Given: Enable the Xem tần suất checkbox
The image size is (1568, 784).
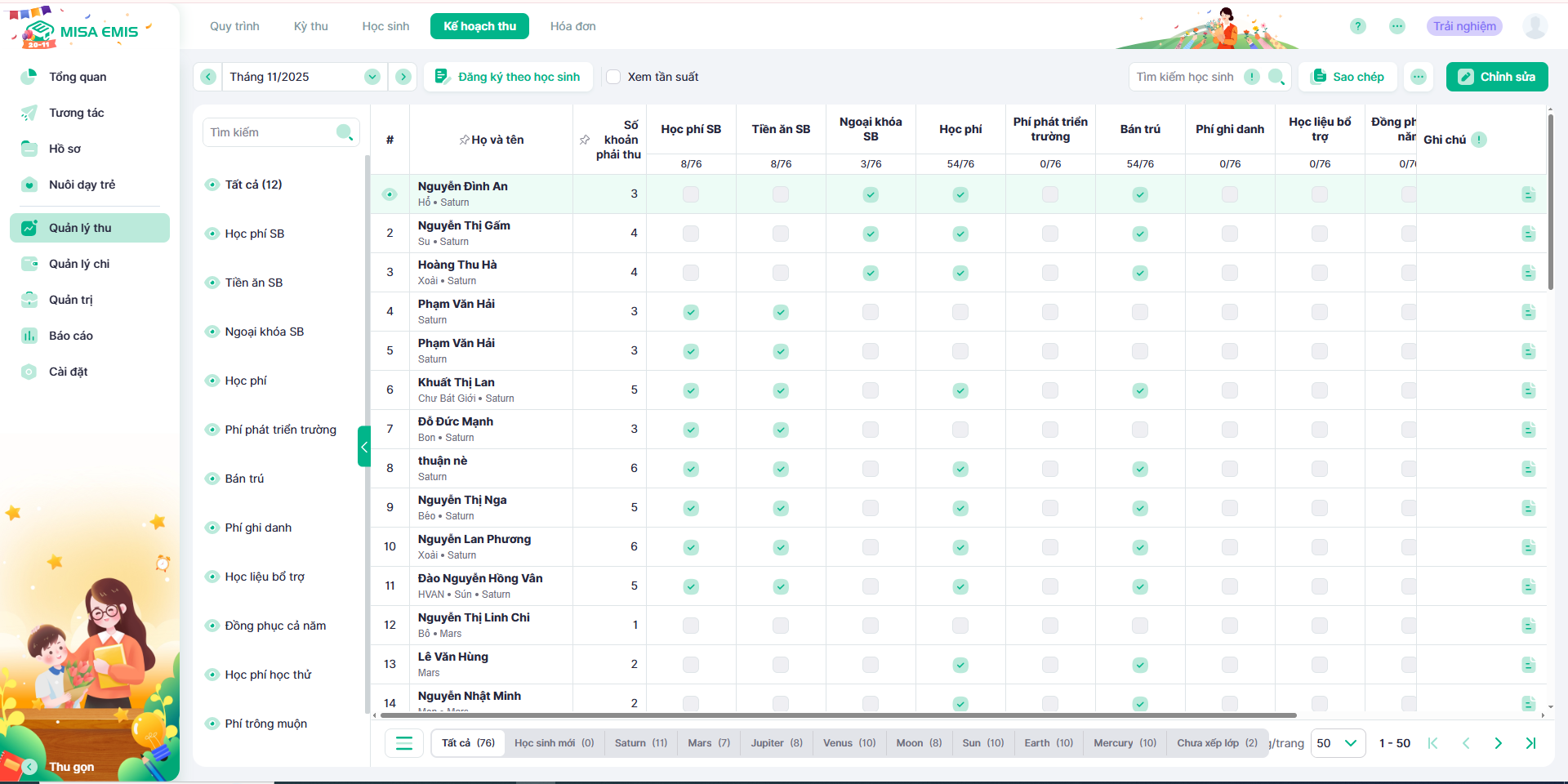Looking at the screenshot, I should pos(613,77).
